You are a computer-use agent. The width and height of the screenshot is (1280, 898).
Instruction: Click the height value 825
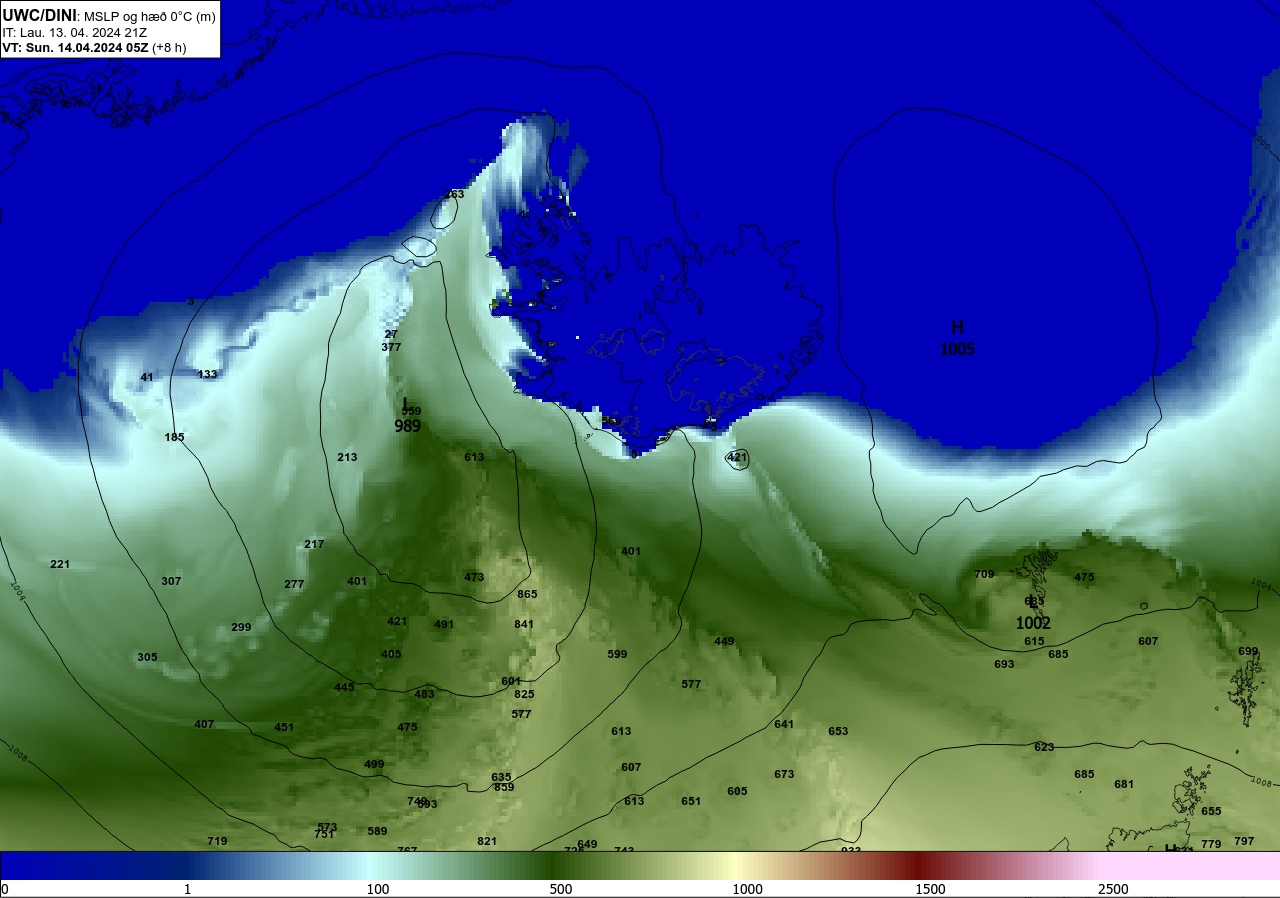pyautogui.click(x=524, y=694)
